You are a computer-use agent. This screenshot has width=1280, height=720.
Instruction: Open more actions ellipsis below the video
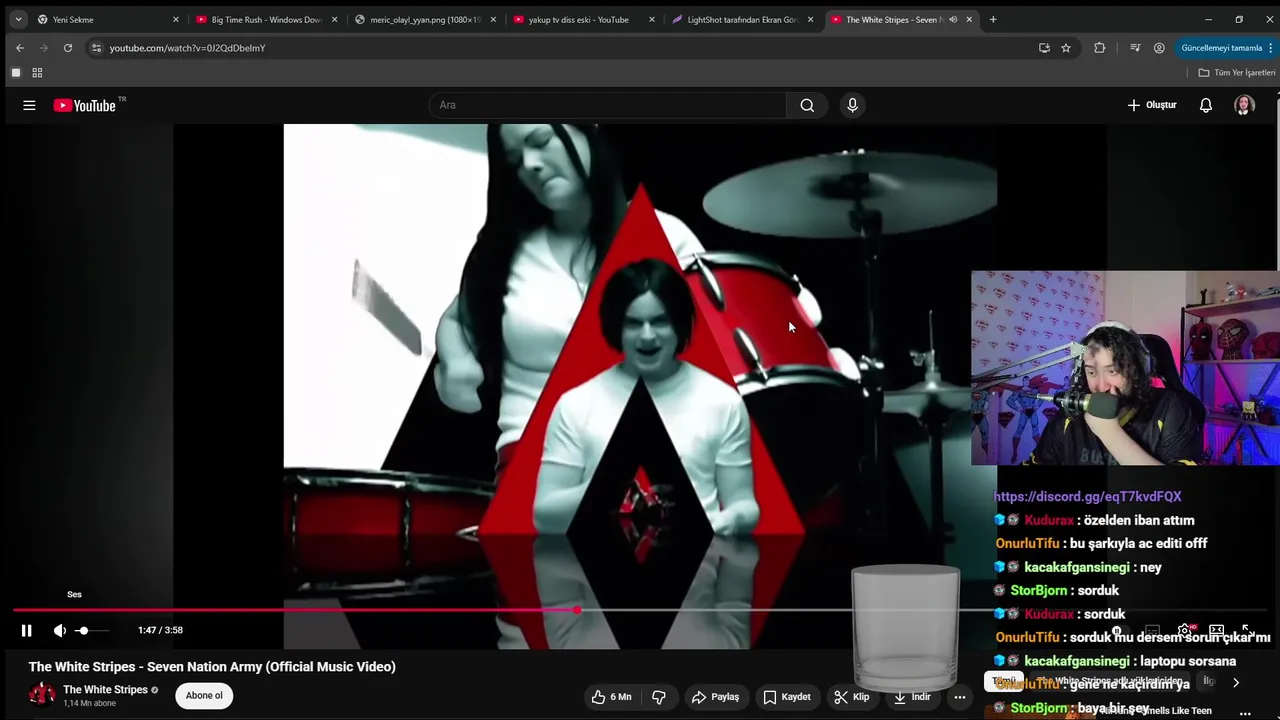(x=960, y=697)
